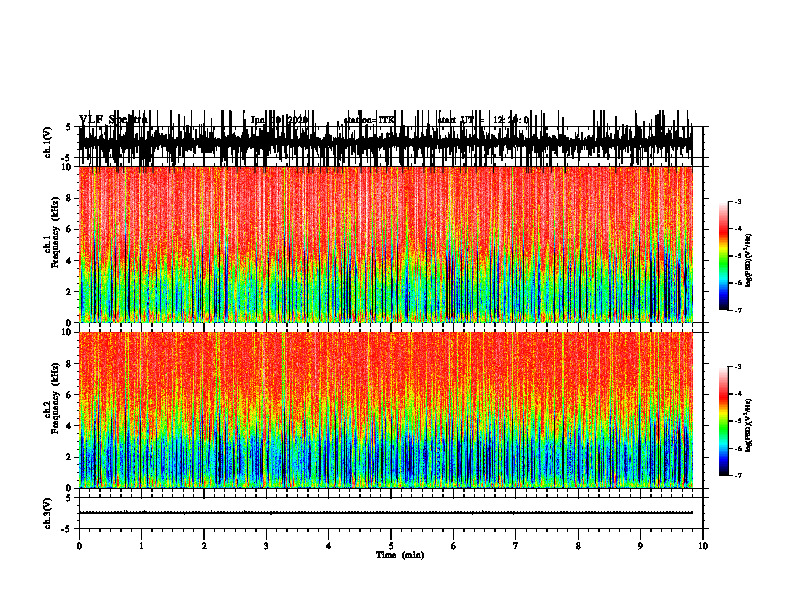Click the ch.1 spectrogram color bar
The height and width of the screenshot is (612, 792).
(x=723, y=256)
